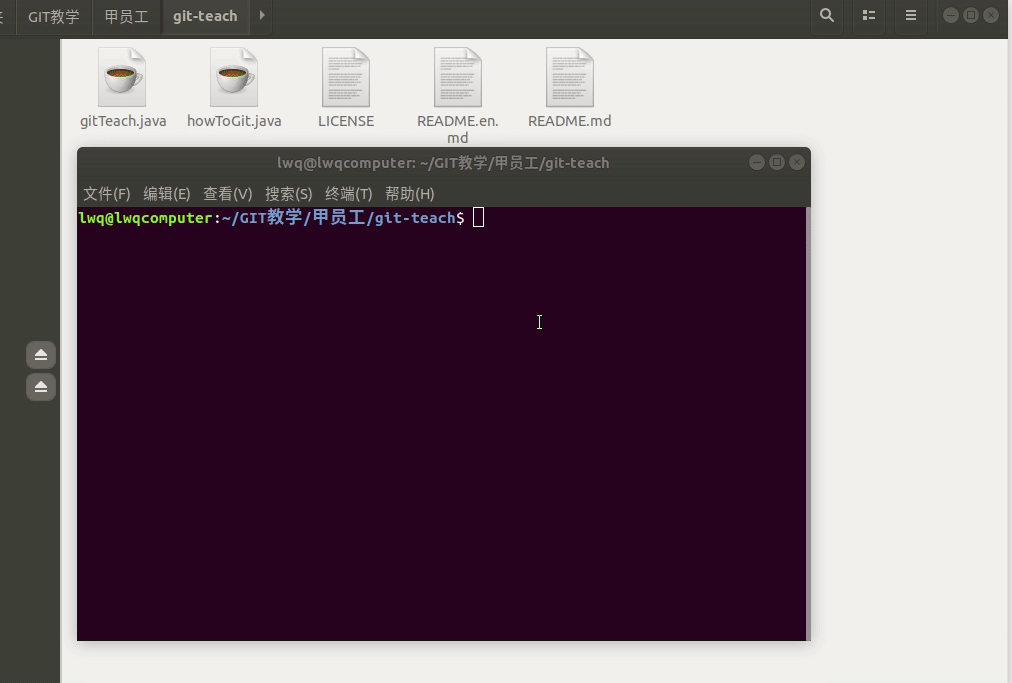Select the howToGit.java file icon
Screen dimensions: 1012x683
click(234, 77)
